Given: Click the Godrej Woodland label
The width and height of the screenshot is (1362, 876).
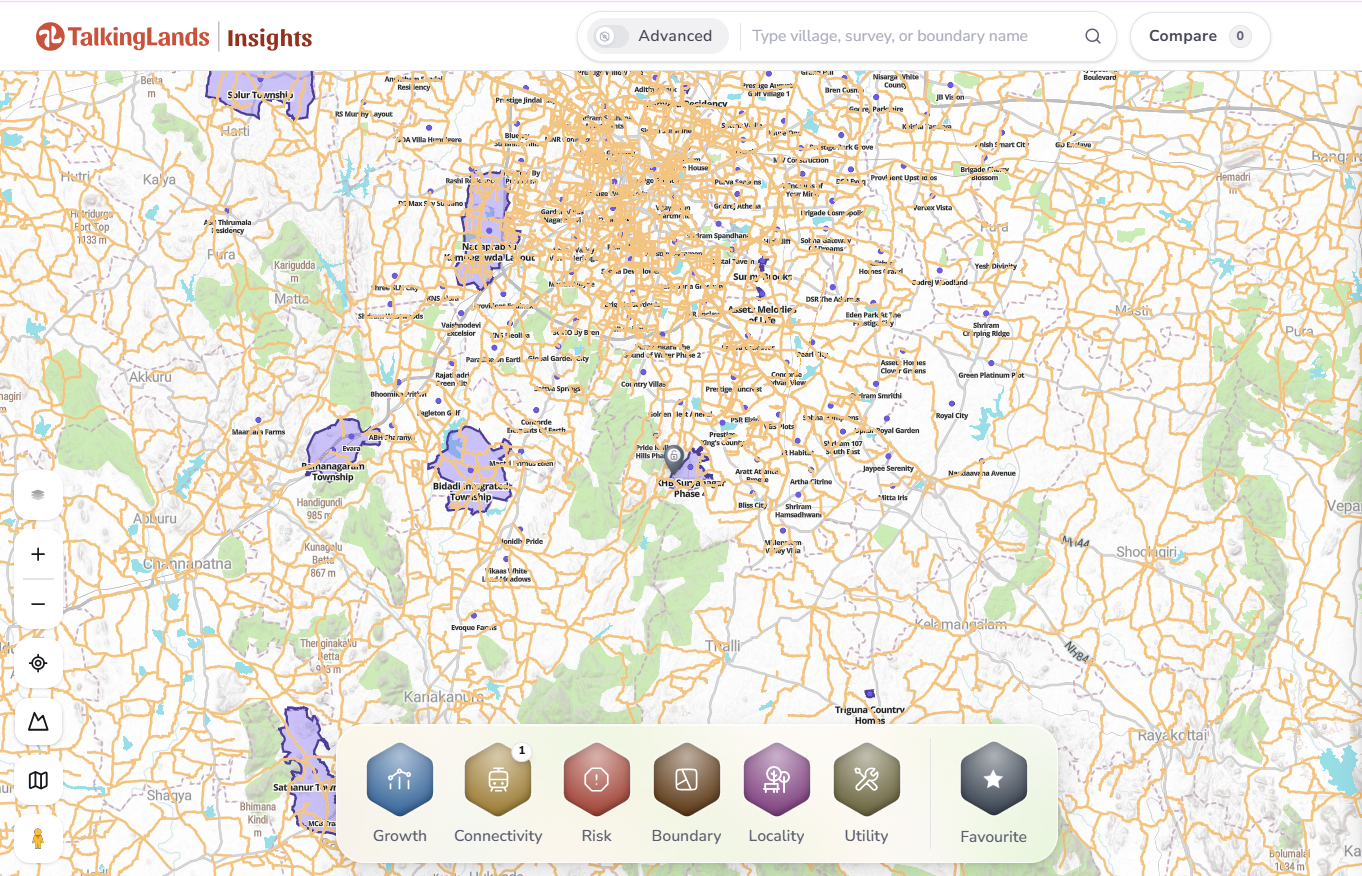Looking at the screenshot, I should coord(939,282).
